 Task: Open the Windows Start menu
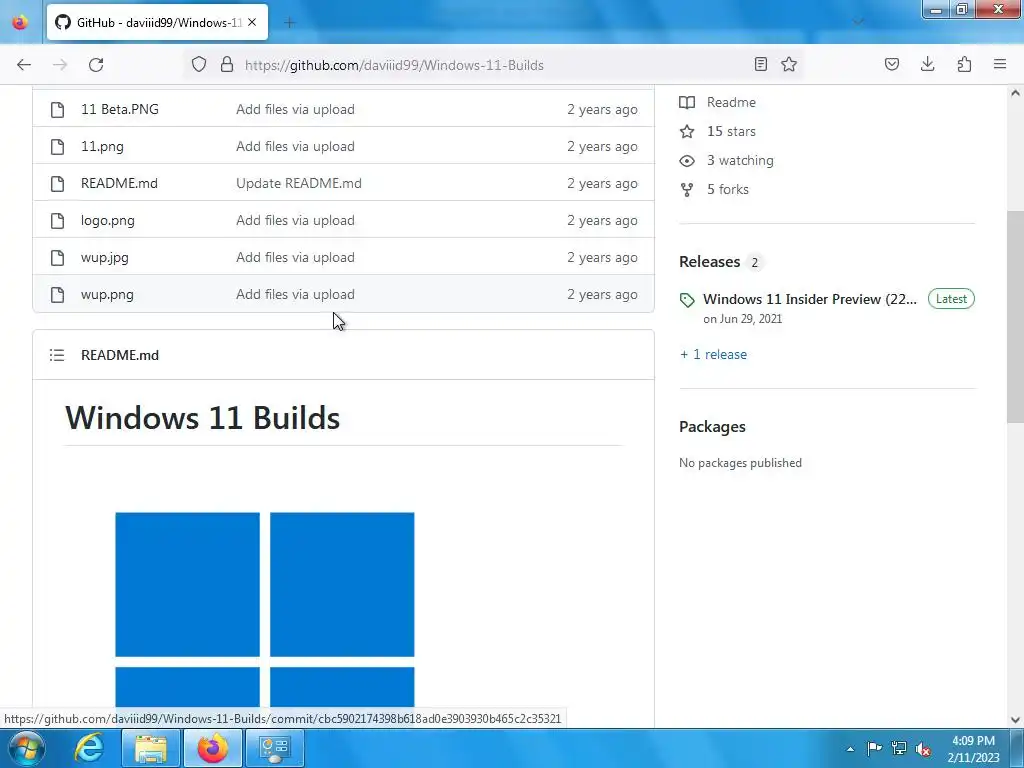(26, 748)
